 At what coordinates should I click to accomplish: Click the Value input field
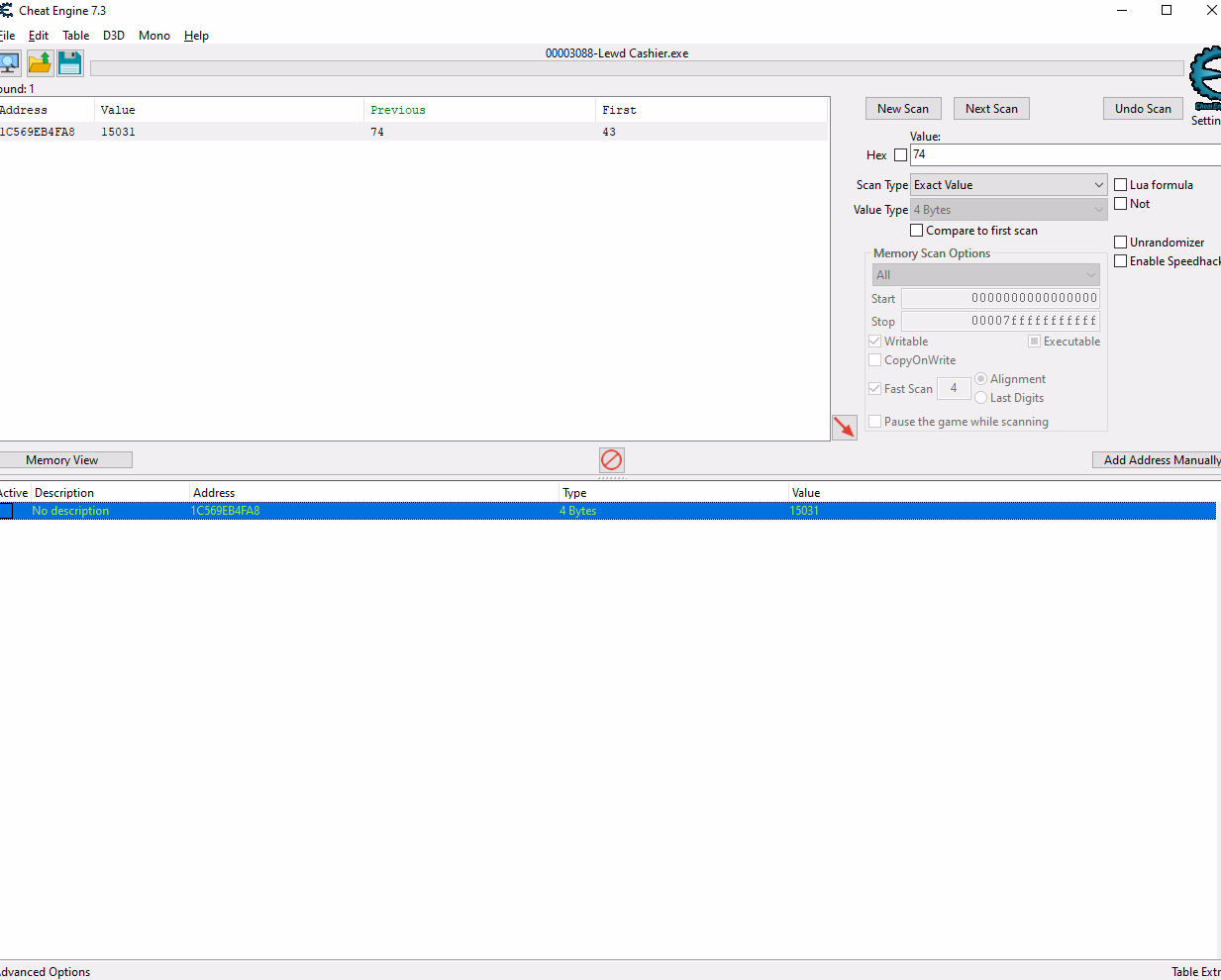pos(1066,154)
